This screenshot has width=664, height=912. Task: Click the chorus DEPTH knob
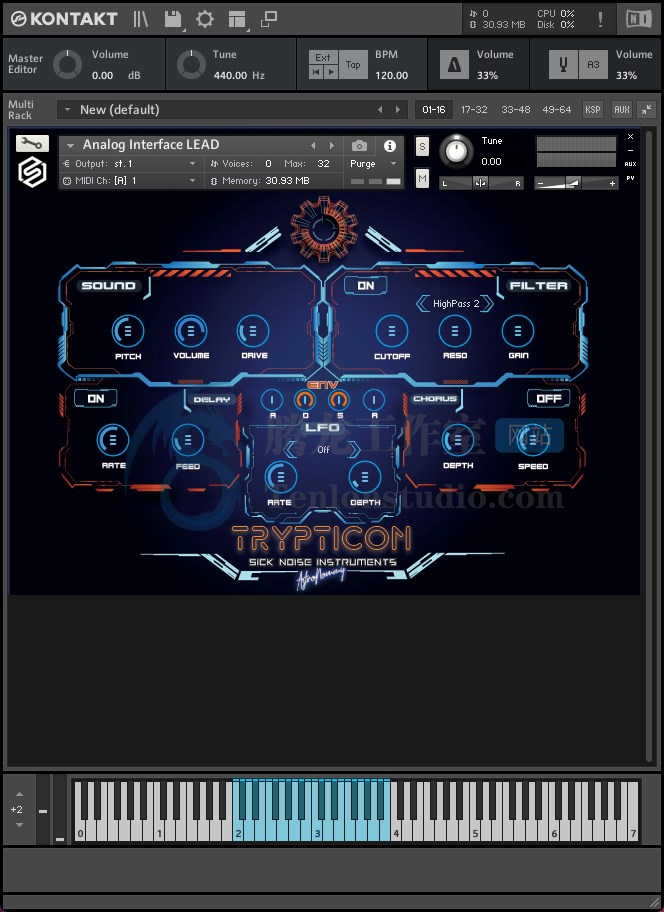458,440
